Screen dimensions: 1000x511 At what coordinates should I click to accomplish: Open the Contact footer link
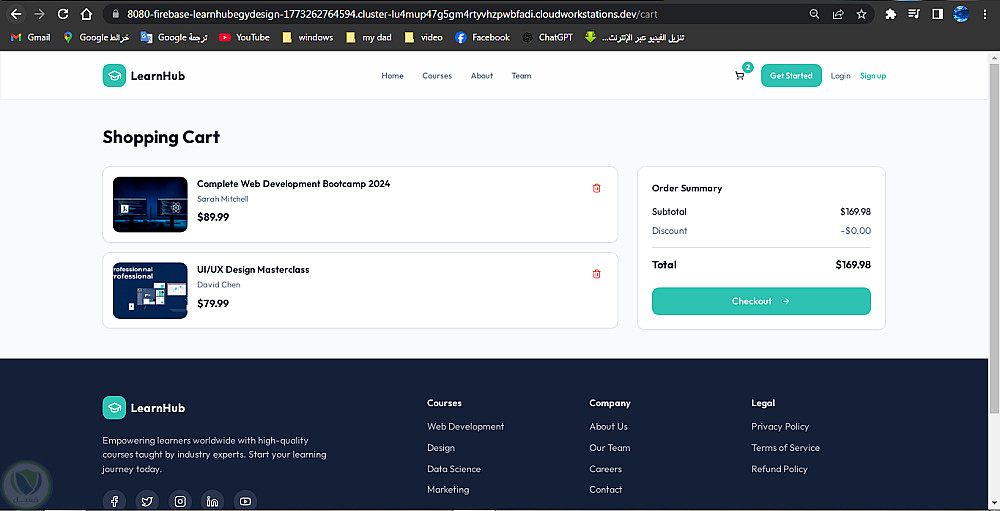click(x=605, y=490)
